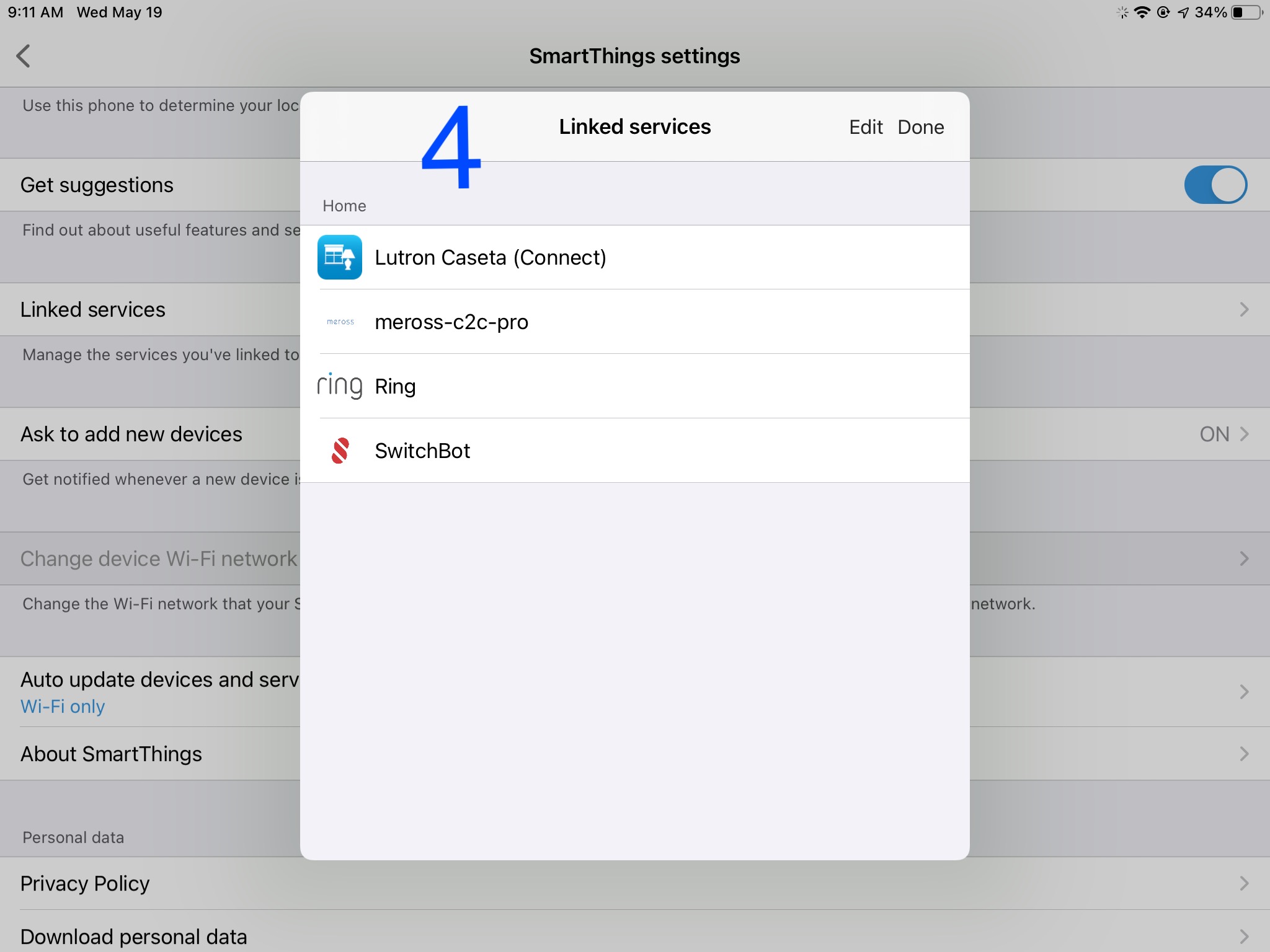Tap the orientation lock status icon
Viewport: 1270px width, 952px height.
click(x=1163, y=12)
